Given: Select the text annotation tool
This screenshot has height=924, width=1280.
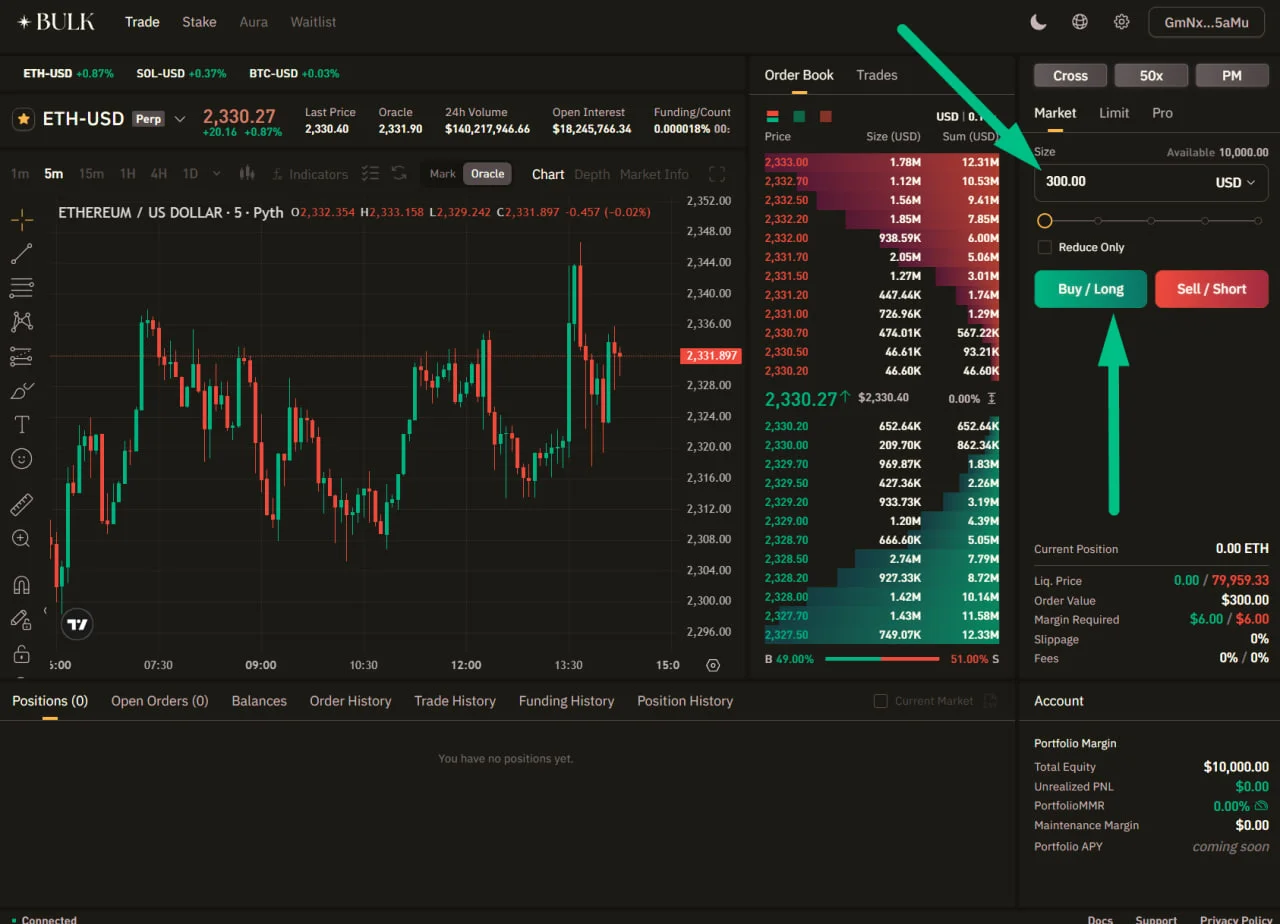Looking at the screenshot, I should (21, 424).
